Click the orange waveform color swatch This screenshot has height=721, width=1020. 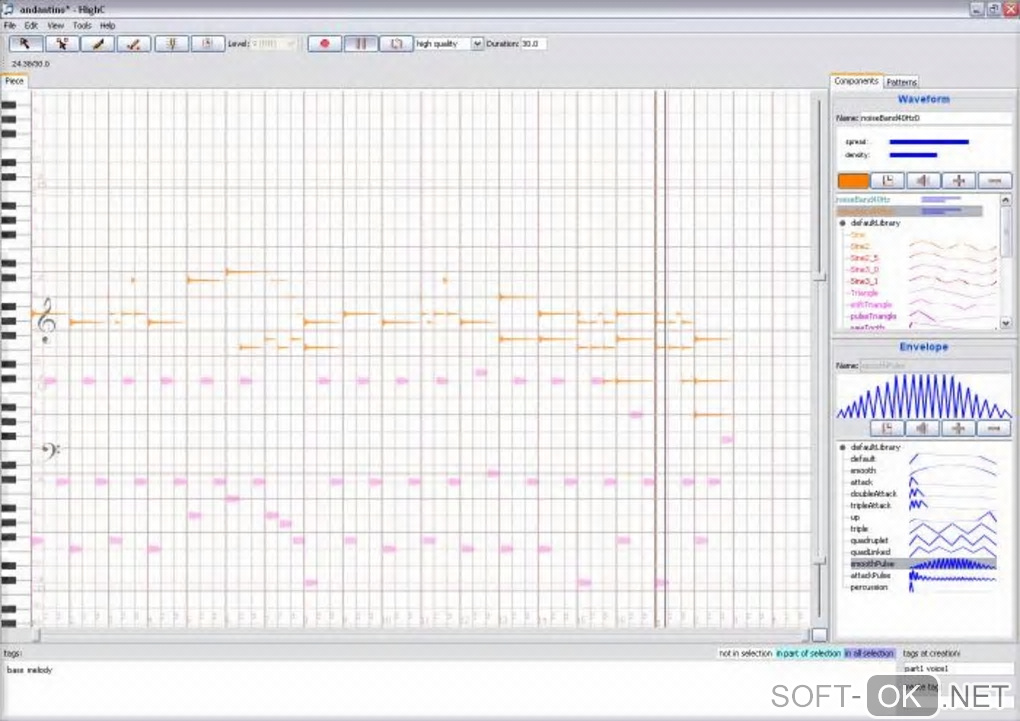coord(853,181)
